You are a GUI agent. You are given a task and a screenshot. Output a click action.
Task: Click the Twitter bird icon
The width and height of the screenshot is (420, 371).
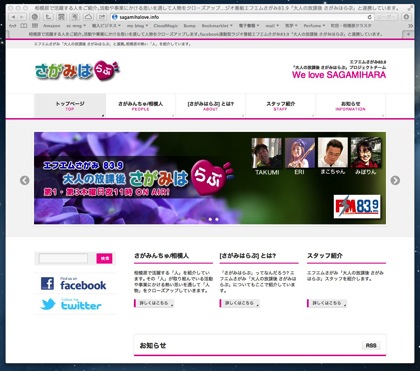[x=48, y=304]
